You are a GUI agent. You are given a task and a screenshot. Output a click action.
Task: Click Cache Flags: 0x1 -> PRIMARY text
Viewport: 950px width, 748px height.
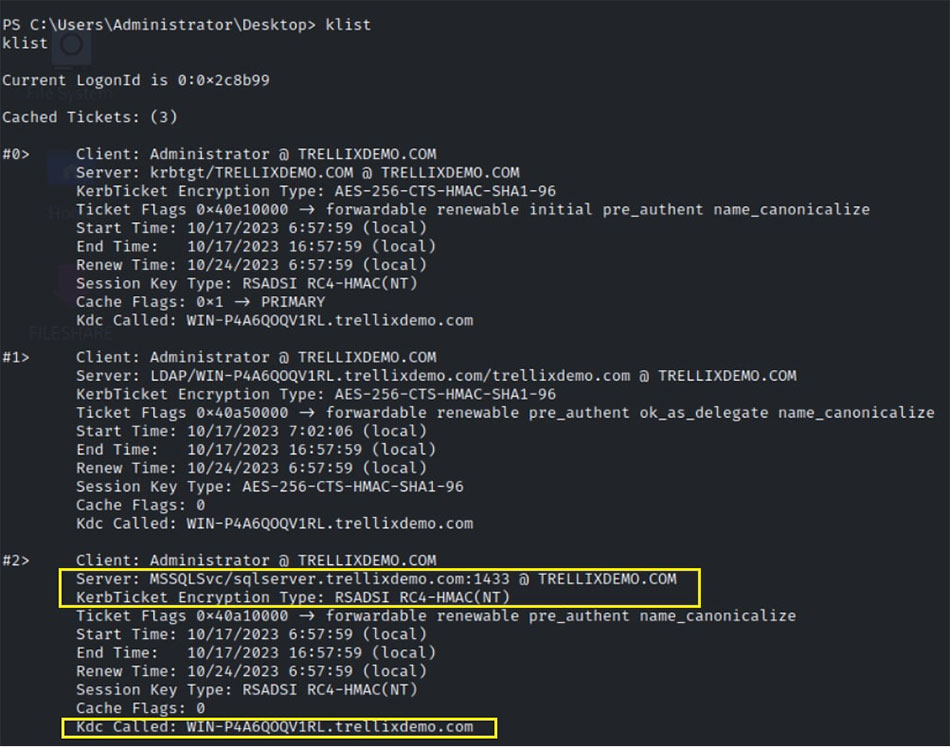click(x=201, y=302)
